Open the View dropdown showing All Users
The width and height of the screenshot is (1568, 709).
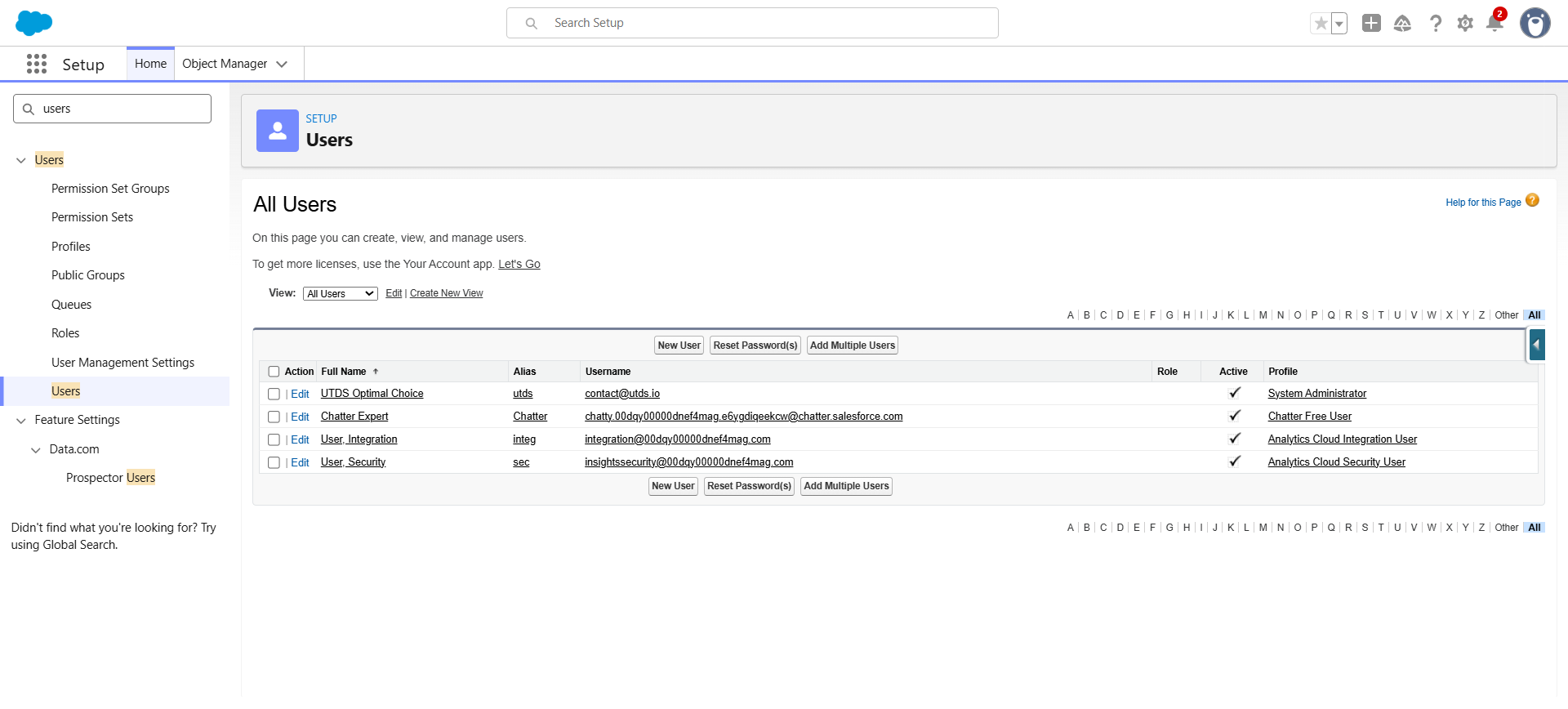tap(341, 294)
